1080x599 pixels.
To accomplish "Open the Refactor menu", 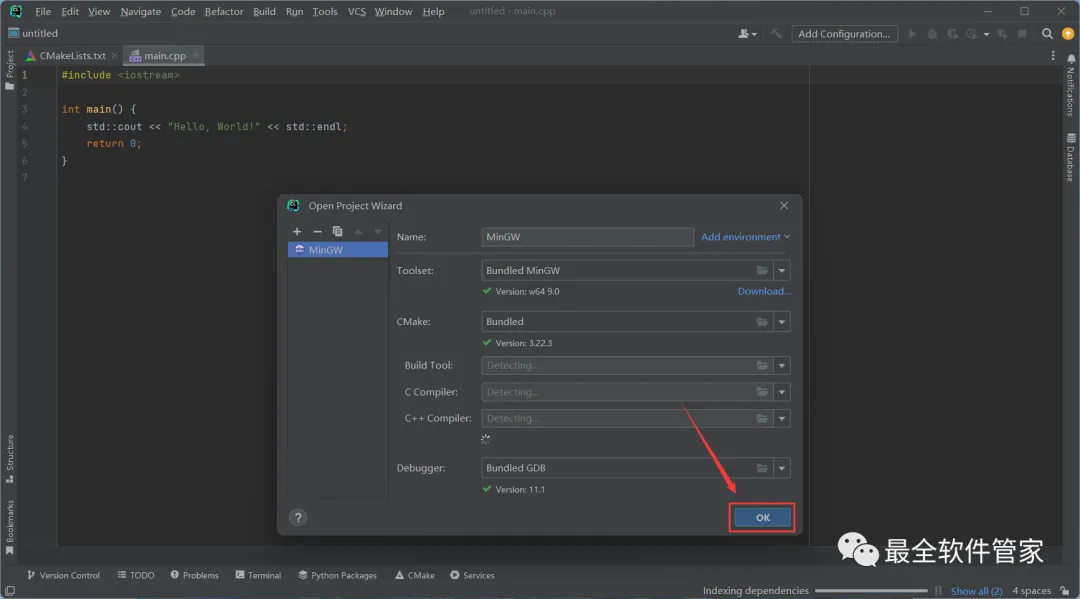I will [223, 11].
